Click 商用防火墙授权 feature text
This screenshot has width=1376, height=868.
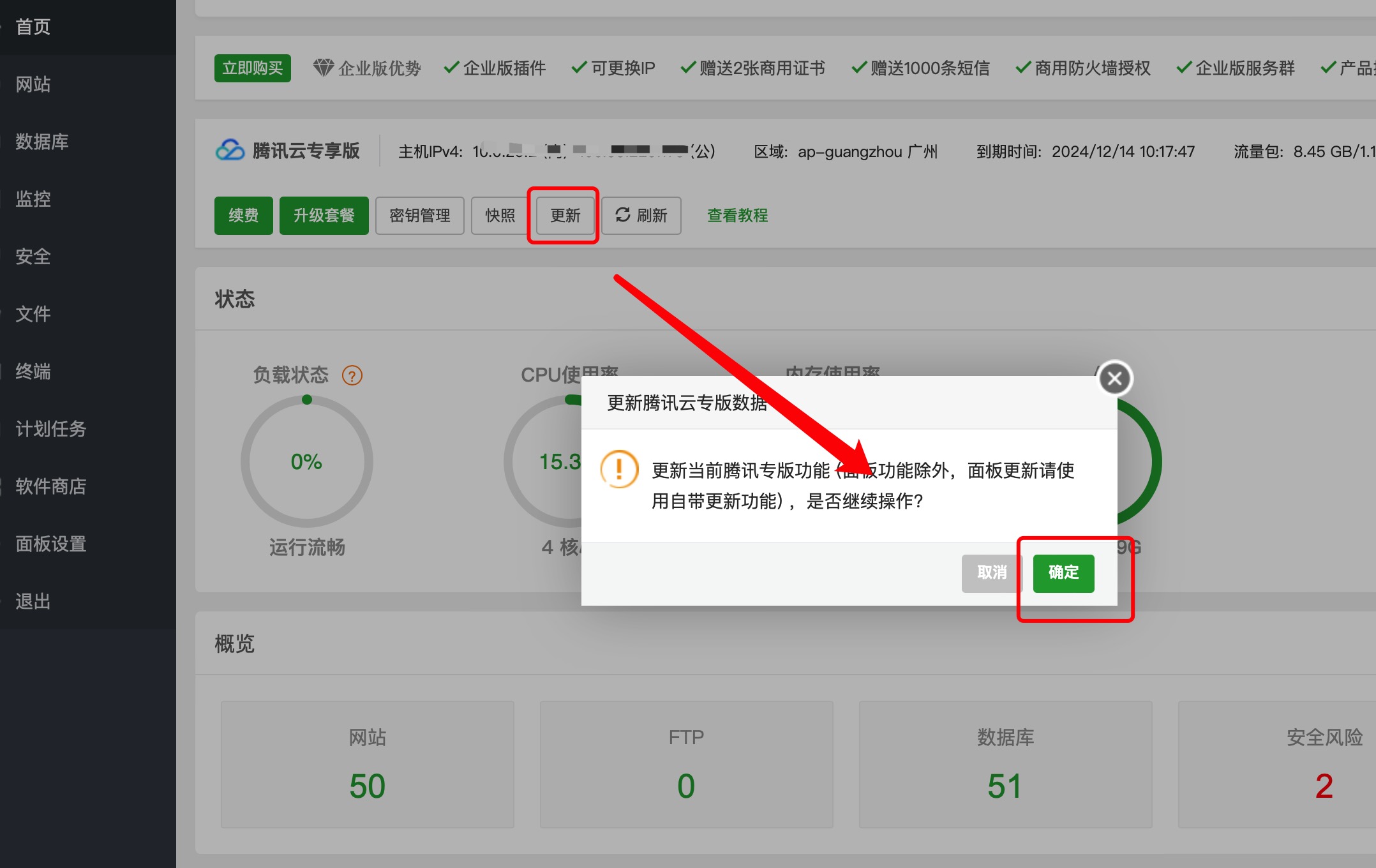1092,68
